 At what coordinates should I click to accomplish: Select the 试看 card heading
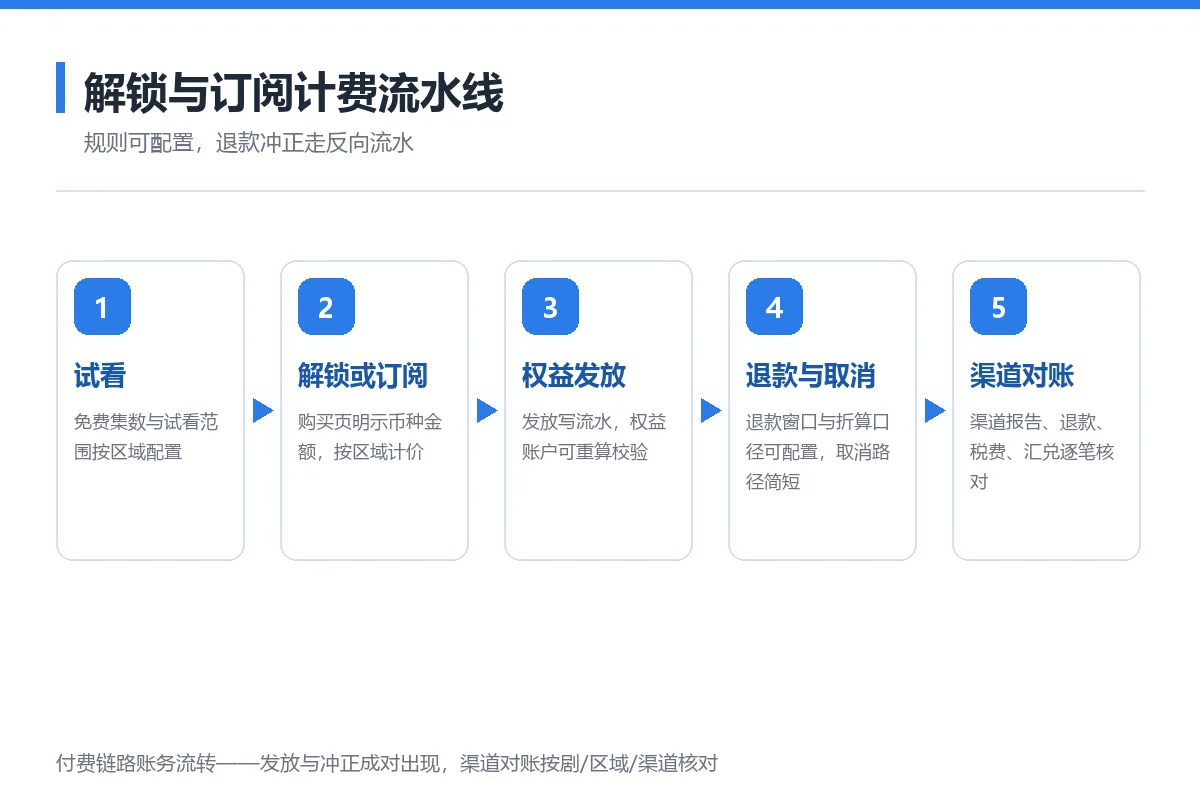click(x=100, y=376)
